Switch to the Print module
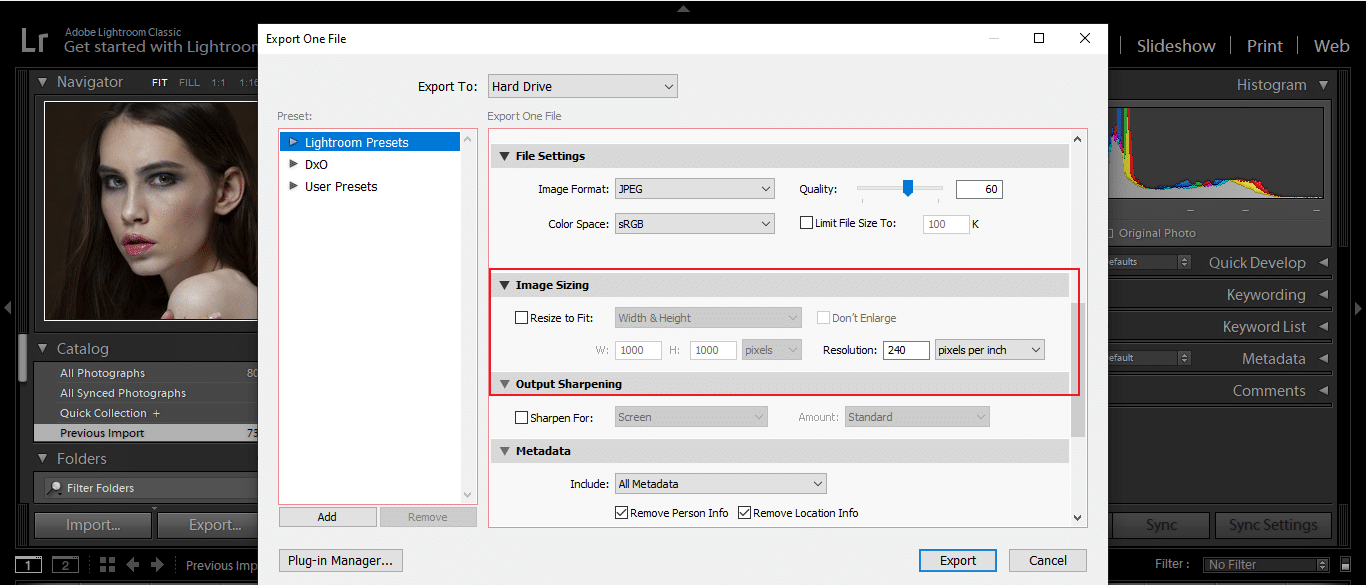The width and height of the screenshot is (1366, 585). (x=1264, y=45)
